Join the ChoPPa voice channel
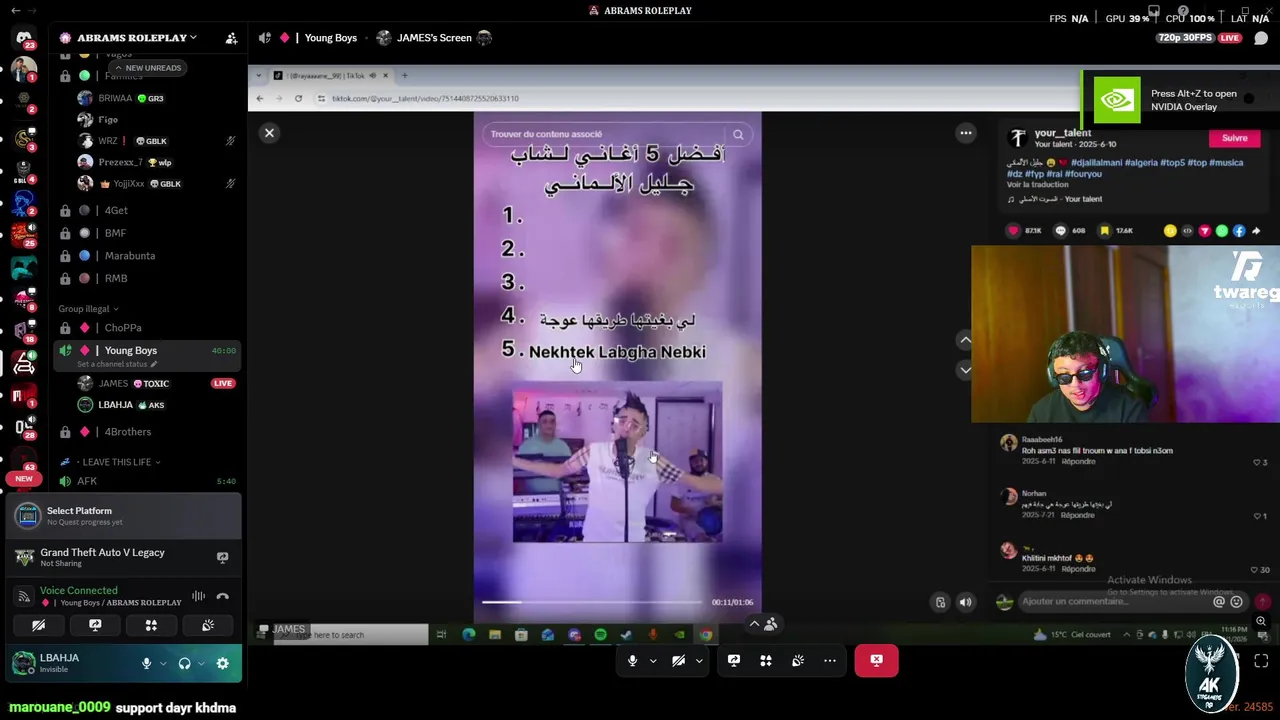This screenshot has height=720, width=1280. click(147, 328)
